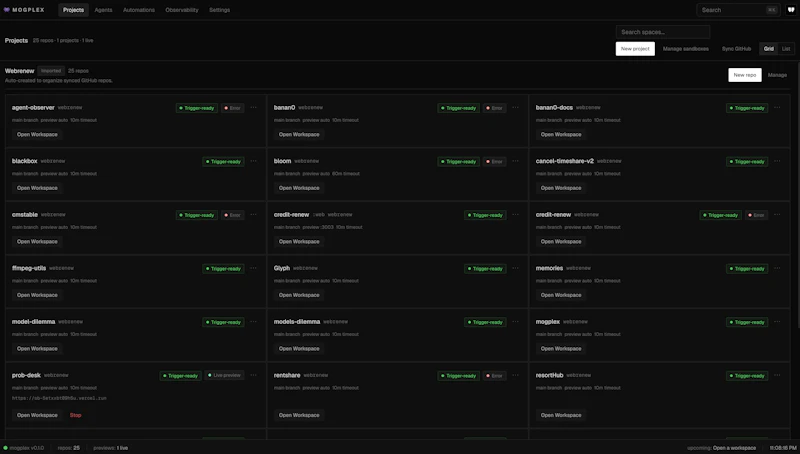The height and width of the screenshot is (454, 800).
Task: Click mogplex v0.1.0 version in status bar
Action: pyautogui.click(x=23, y=448)
